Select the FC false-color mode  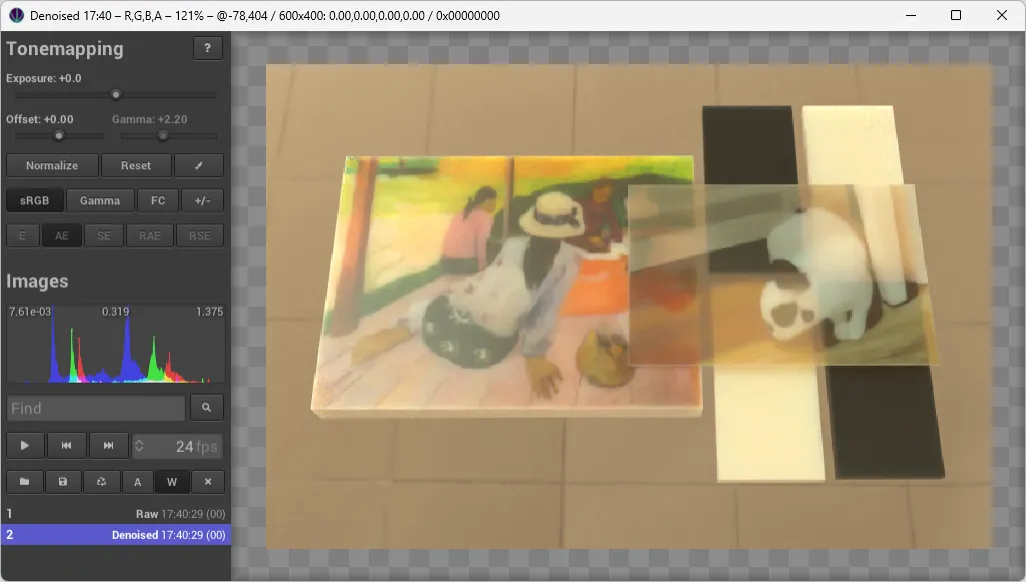[x=158, y=199]
